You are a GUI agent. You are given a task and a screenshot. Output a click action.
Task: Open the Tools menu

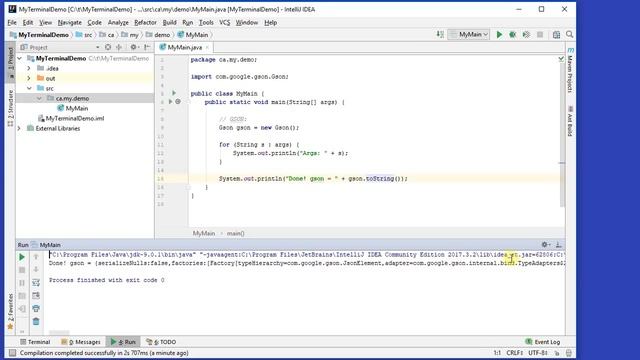point(206,22)
